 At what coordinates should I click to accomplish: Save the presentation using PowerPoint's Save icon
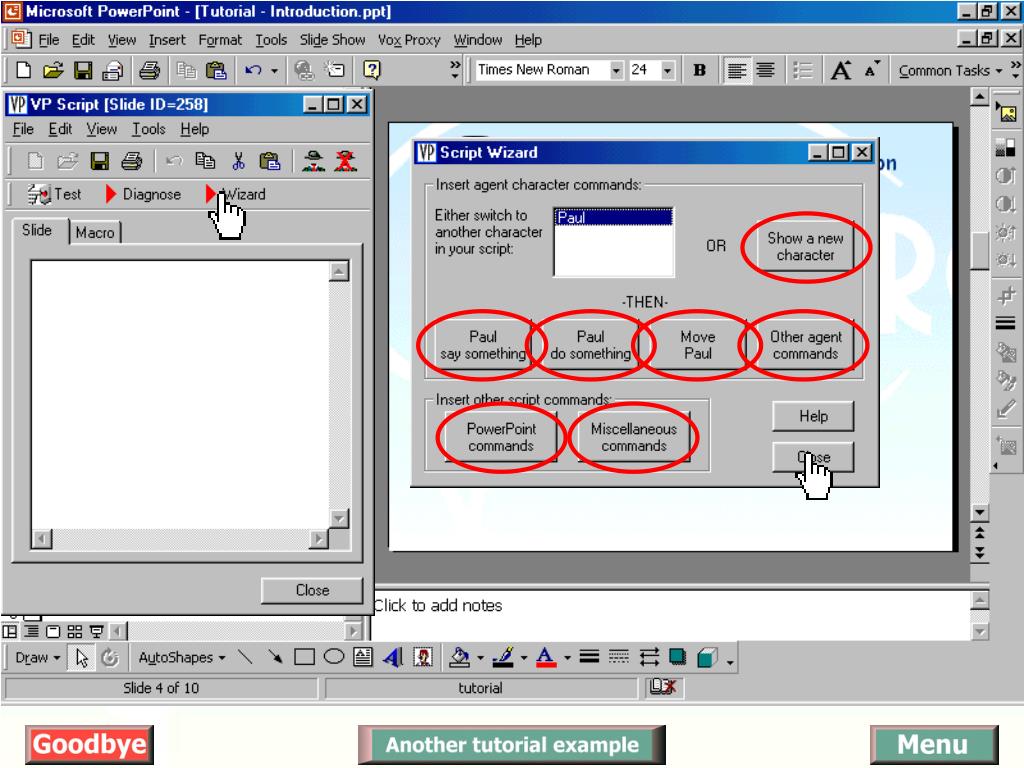click(83, 70)
